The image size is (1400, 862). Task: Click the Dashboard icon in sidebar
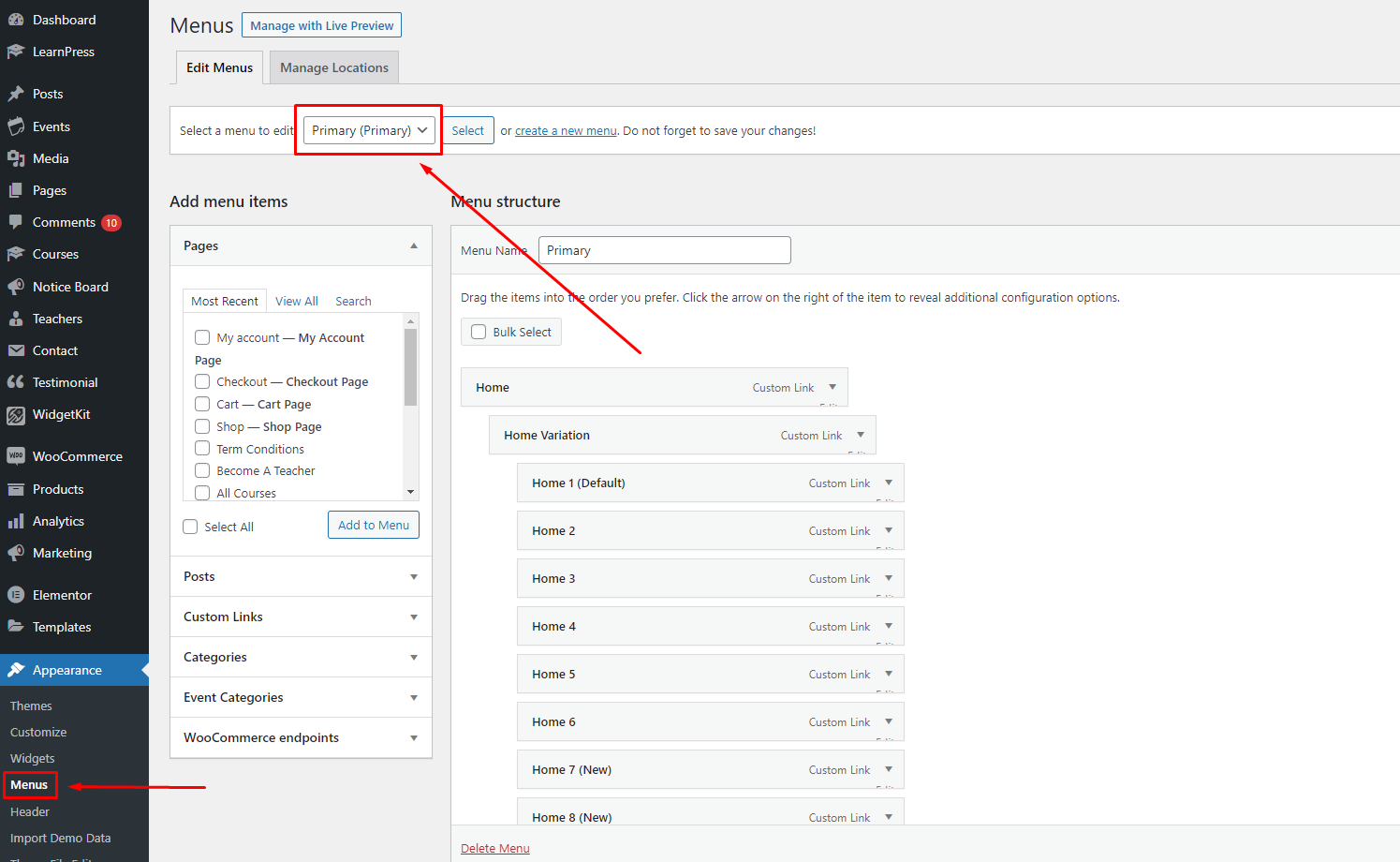[x=16, y=20]
